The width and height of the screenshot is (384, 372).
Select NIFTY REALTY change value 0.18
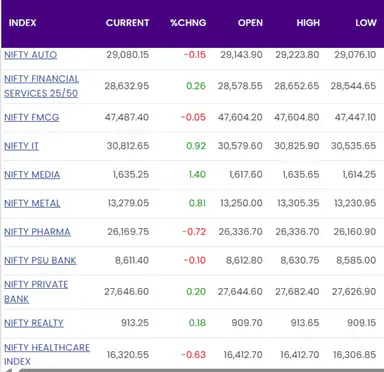[x=197, y=323]
